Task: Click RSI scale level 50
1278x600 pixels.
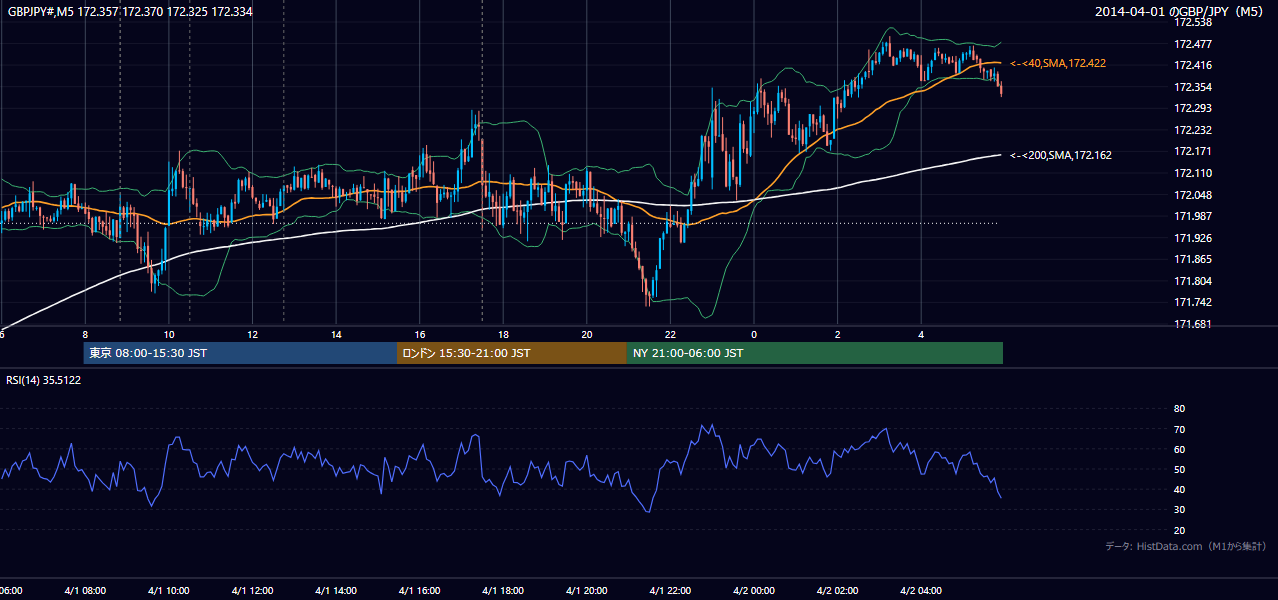Action: (1179, 469)
